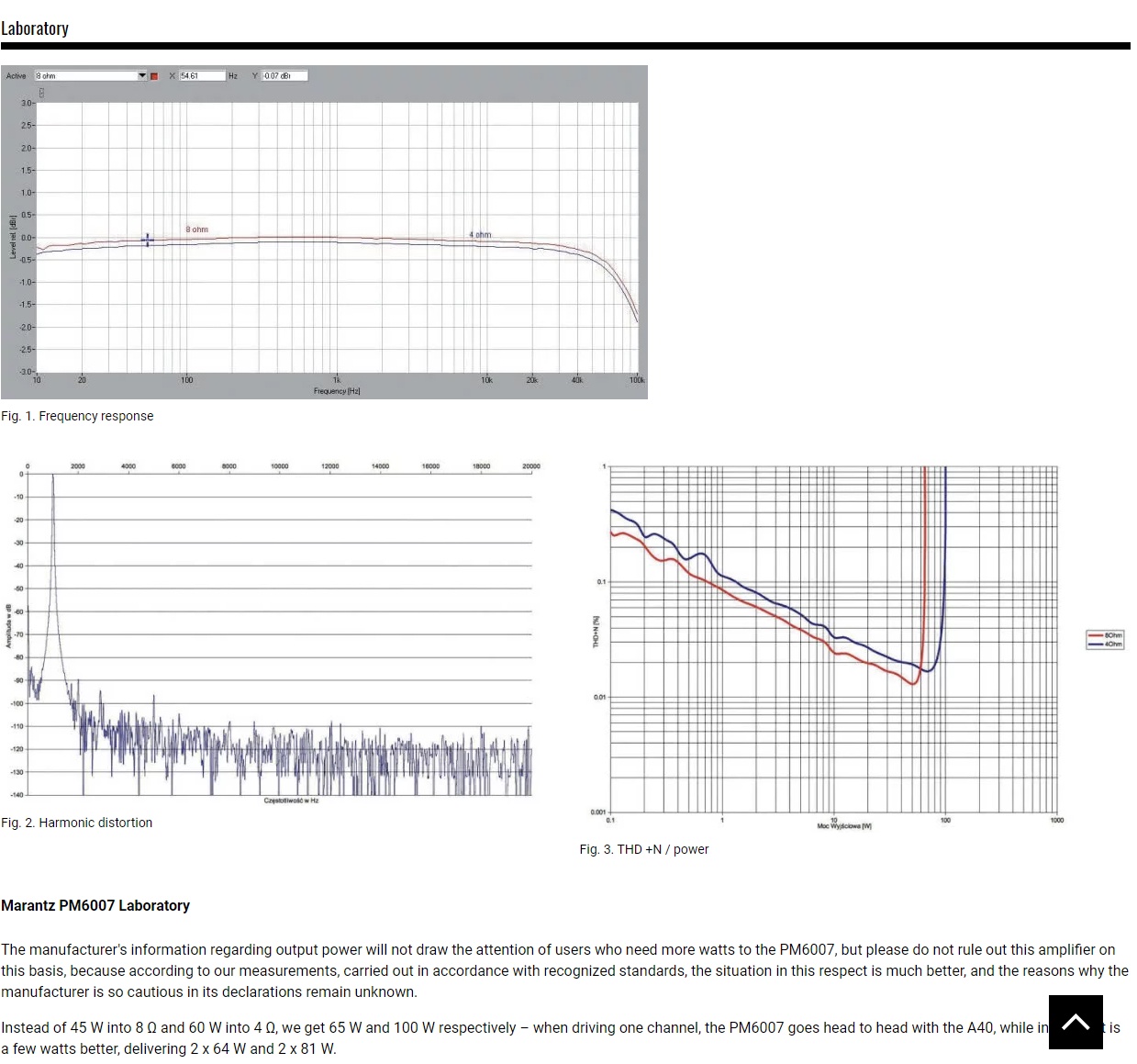This screenshot has height=1064, width=1137.
Task: Click the '8Ohm' legend entry in THD chart
Action: coord(1106,635)
